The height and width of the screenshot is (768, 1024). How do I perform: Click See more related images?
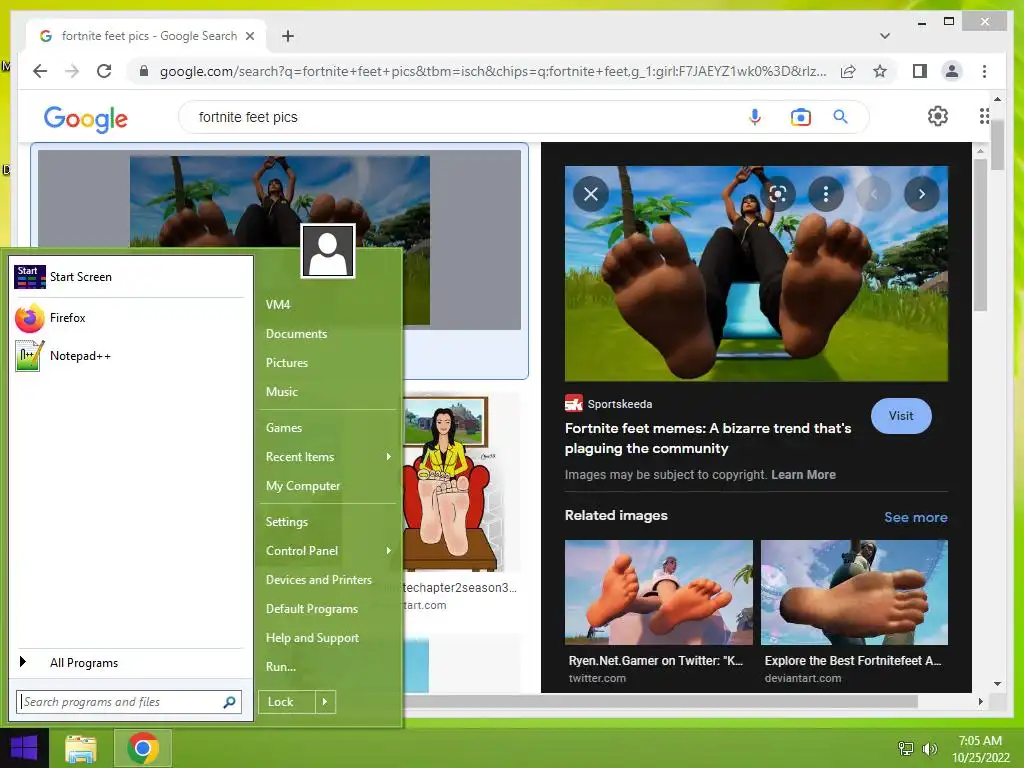tap(916, 517)
